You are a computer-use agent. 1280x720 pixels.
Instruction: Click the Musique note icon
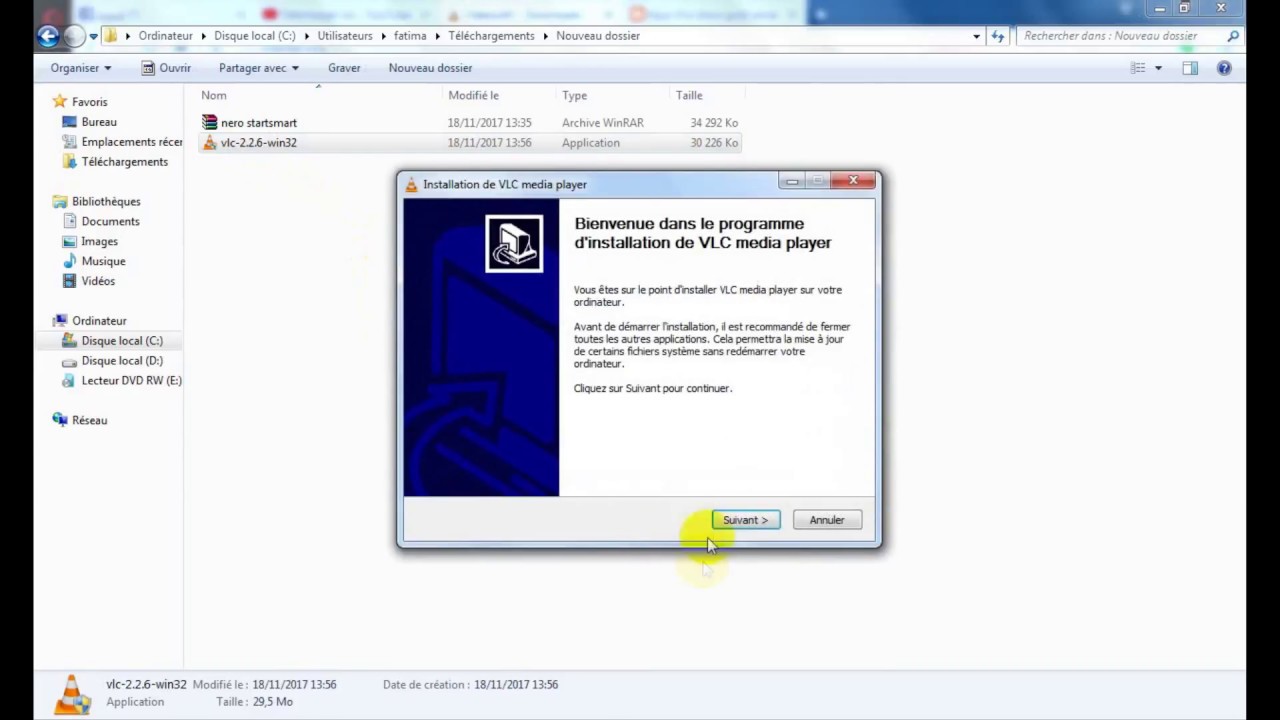coord(69,261)
